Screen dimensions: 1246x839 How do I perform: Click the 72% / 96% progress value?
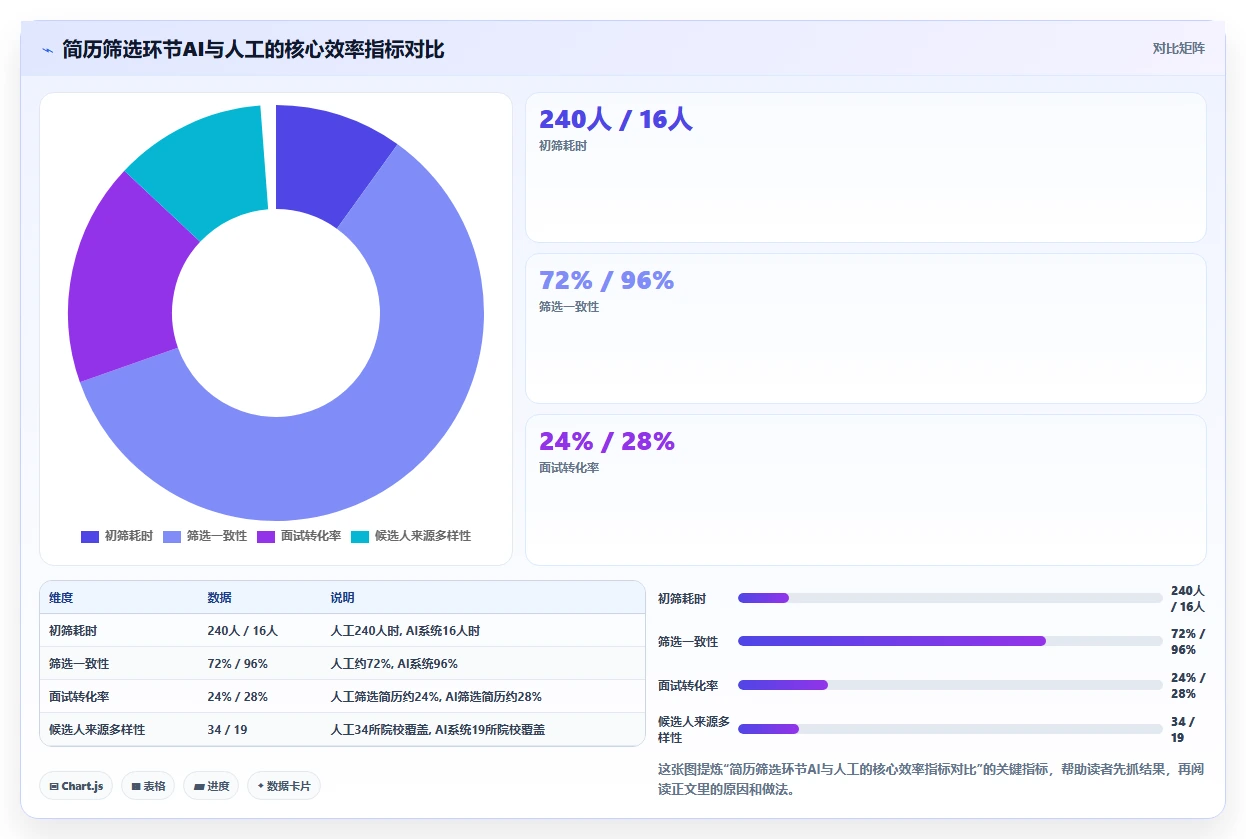1188,641
